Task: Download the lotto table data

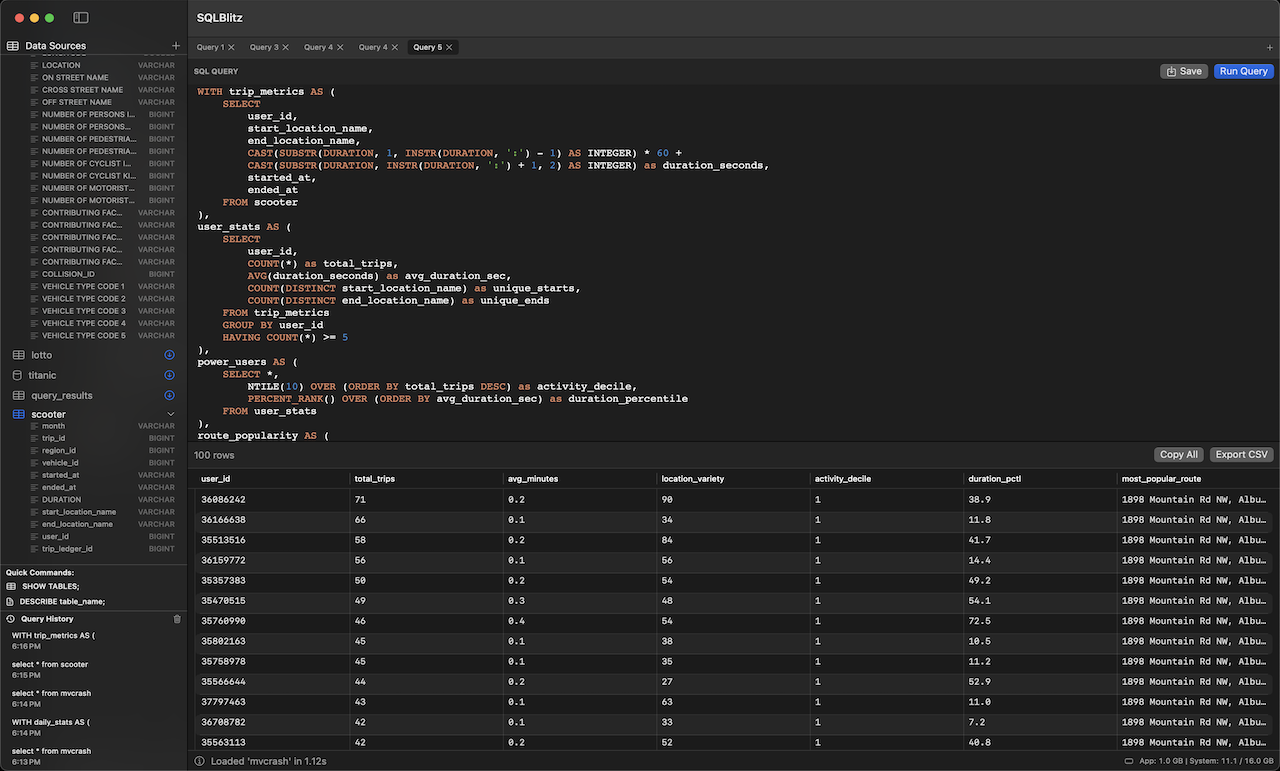Action: (170, 355)
